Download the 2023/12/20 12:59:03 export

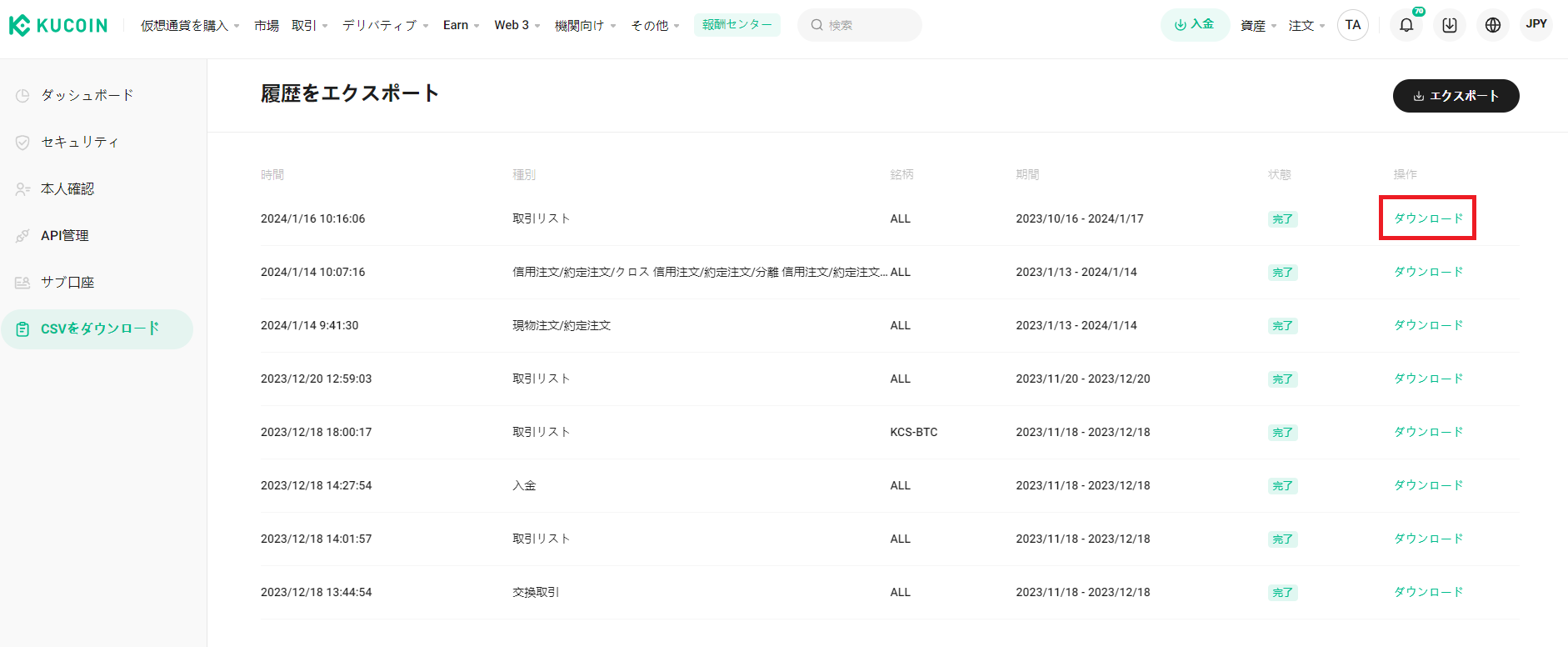(x=1428, y=379)
